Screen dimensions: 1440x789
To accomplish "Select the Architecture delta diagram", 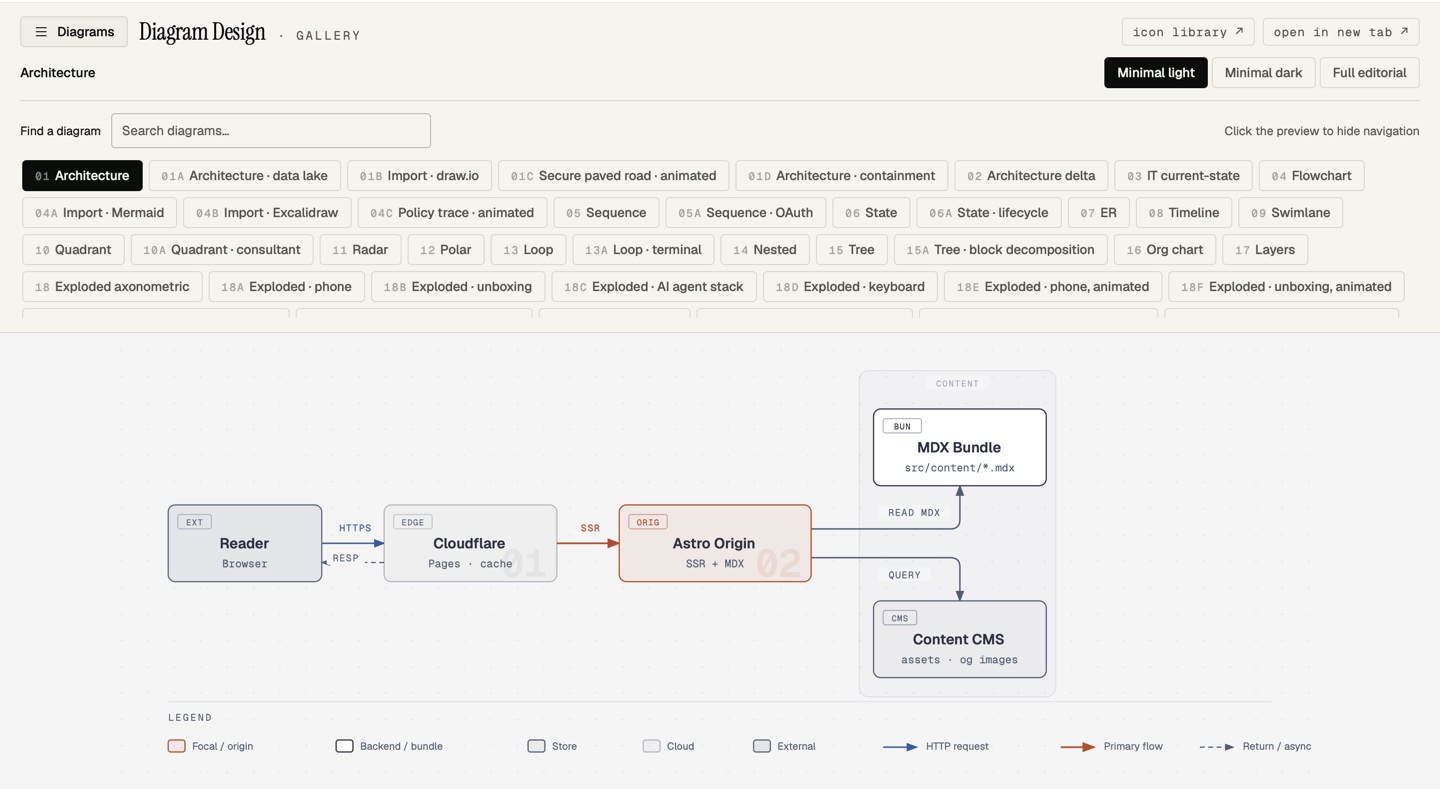I will pyautogui.click(x=1031, y=176).
